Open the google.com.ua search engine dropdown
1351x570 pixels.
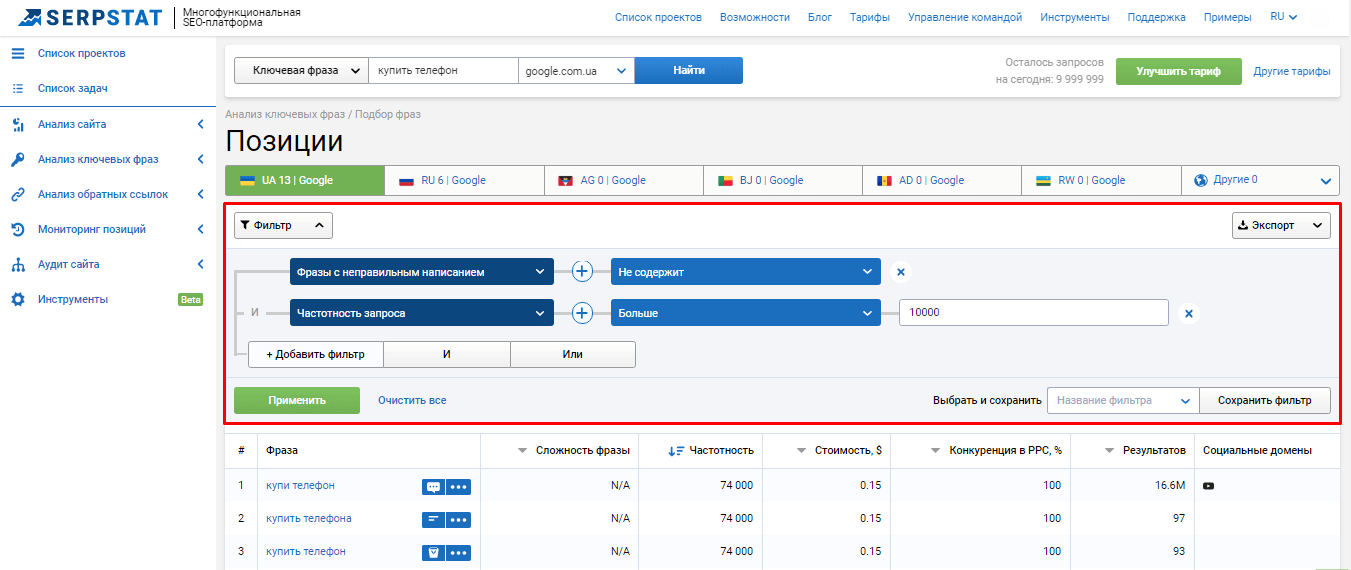[576, 71]
